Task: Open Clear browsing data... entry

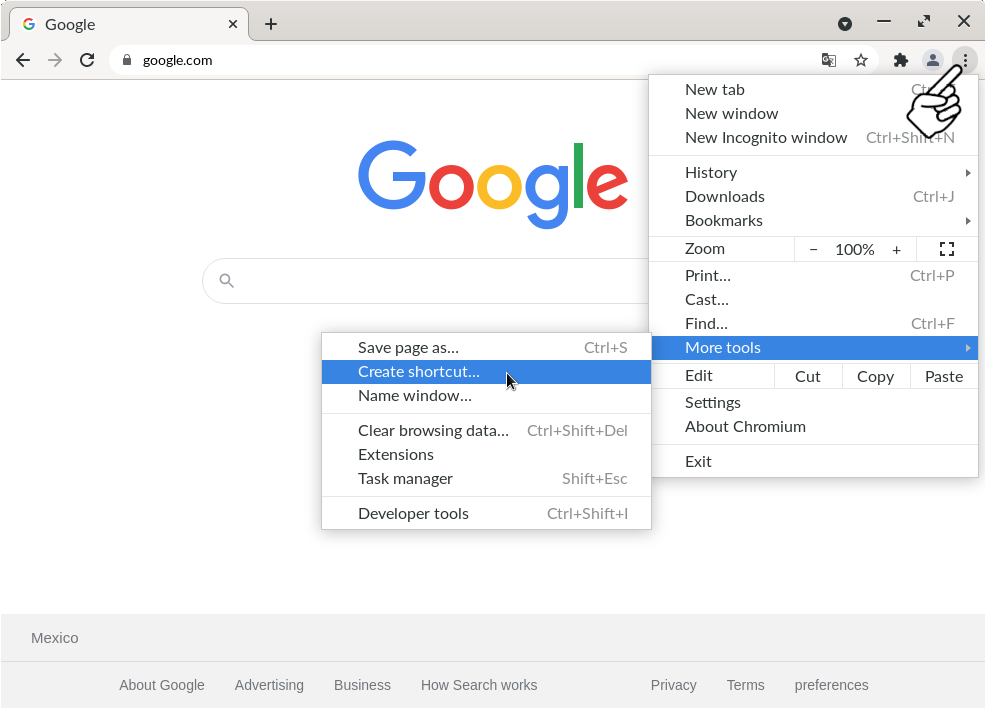Action: (x=486, y=430)
